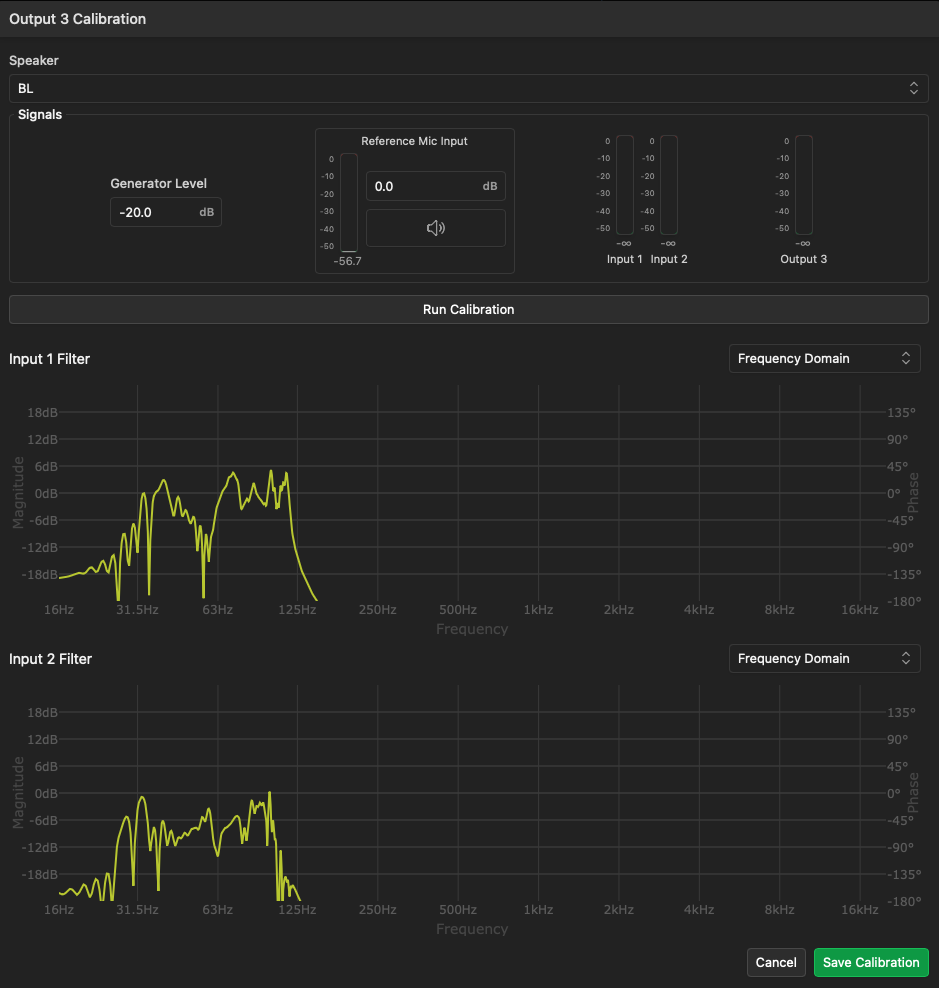Click the Input 1 level meter bar
Screen dimensions: 939x988
click(x=624, y=186)
